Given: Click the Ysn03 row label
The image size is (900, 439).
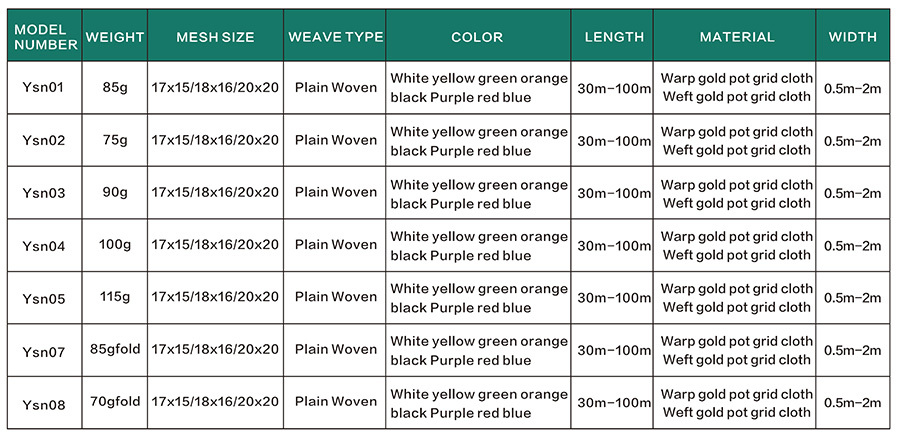Looking at the screenshot, I should [x=44, y=193].
